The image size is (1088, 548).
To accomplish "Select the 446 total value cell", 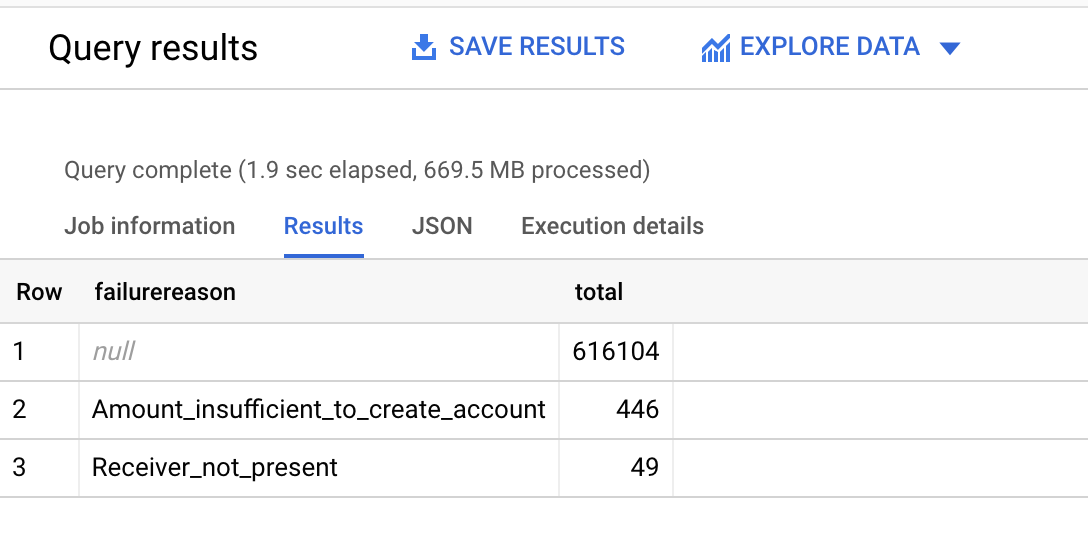I will [637, 409].
